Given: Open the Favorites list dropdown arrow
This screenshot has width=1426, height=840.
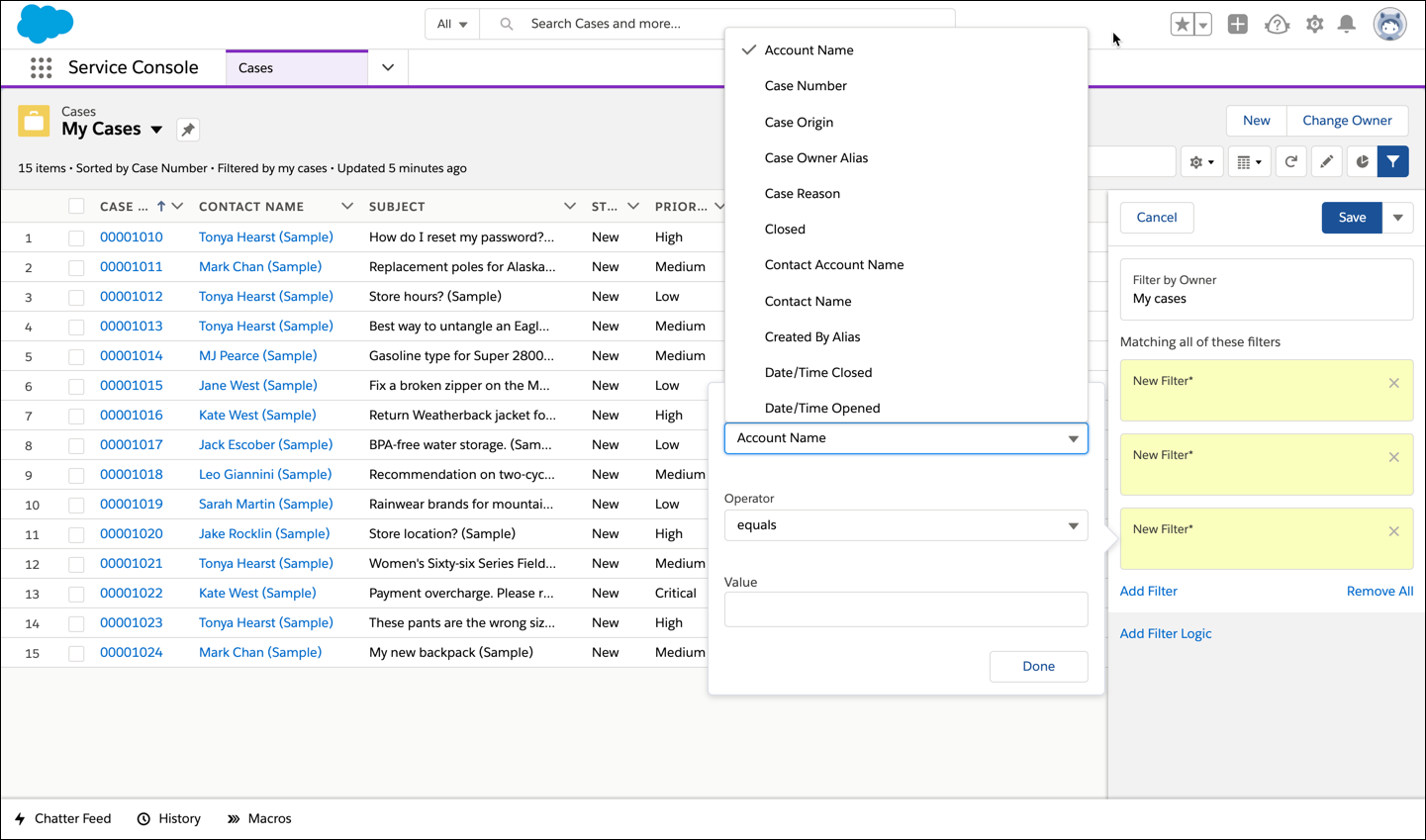Looking at the screenshot, I should [1203, 25].
